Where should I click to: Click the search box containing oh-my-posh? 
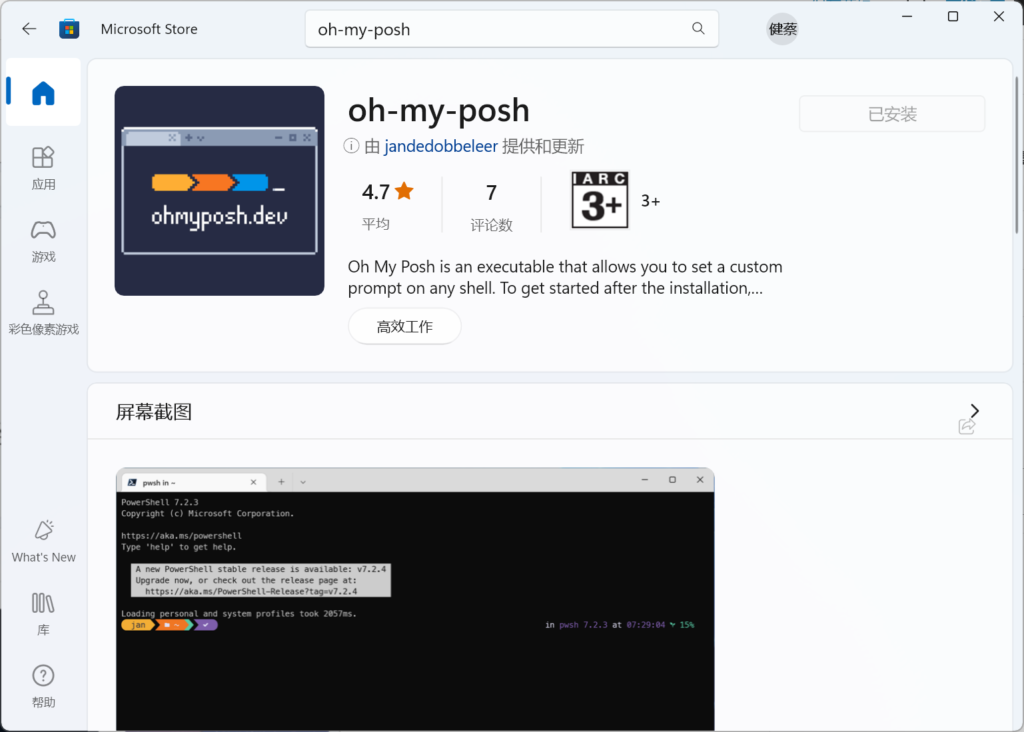[x=512, y=29]
